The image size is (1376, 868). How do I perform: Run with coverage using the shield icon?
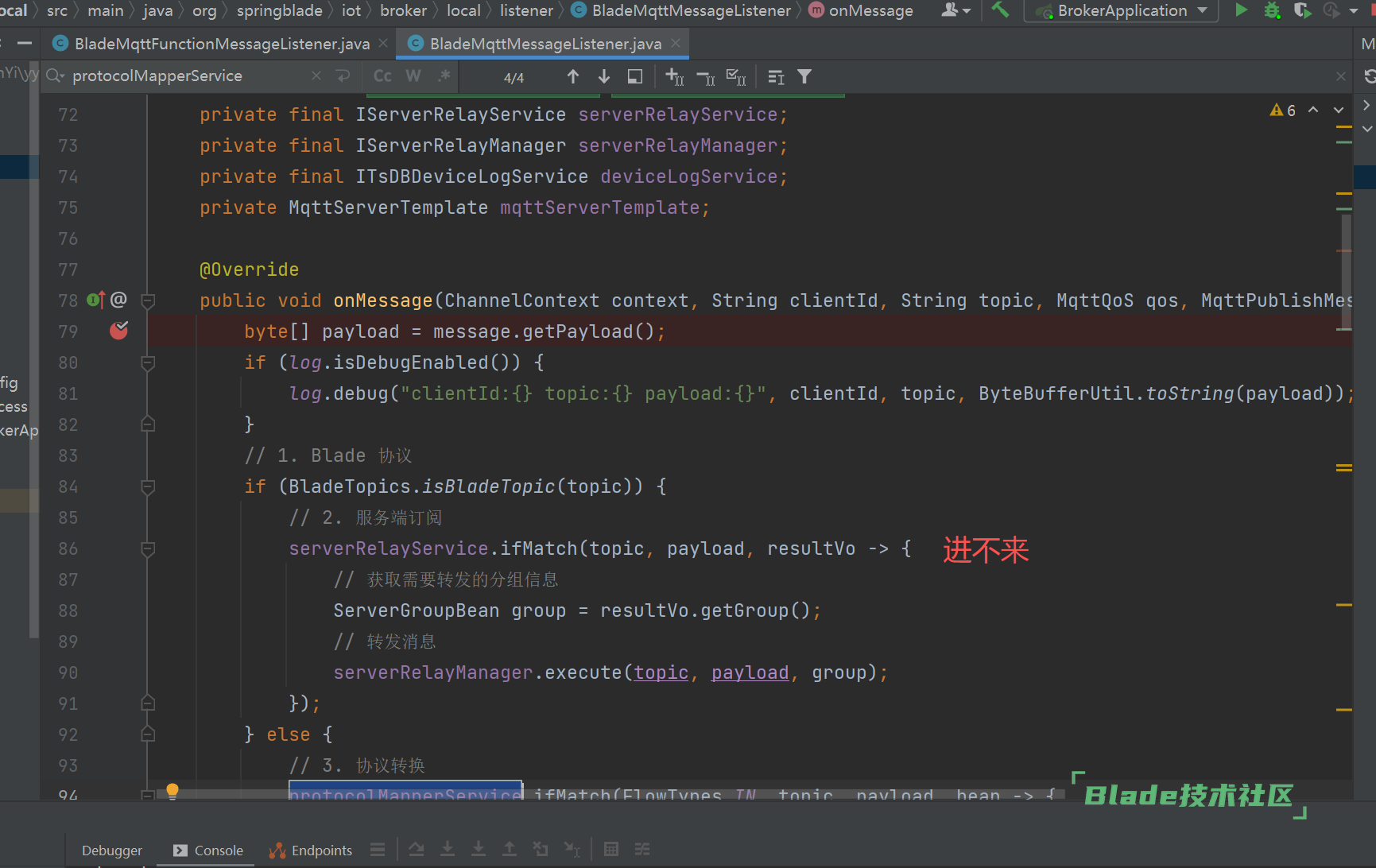click(x=1302, y=10)
